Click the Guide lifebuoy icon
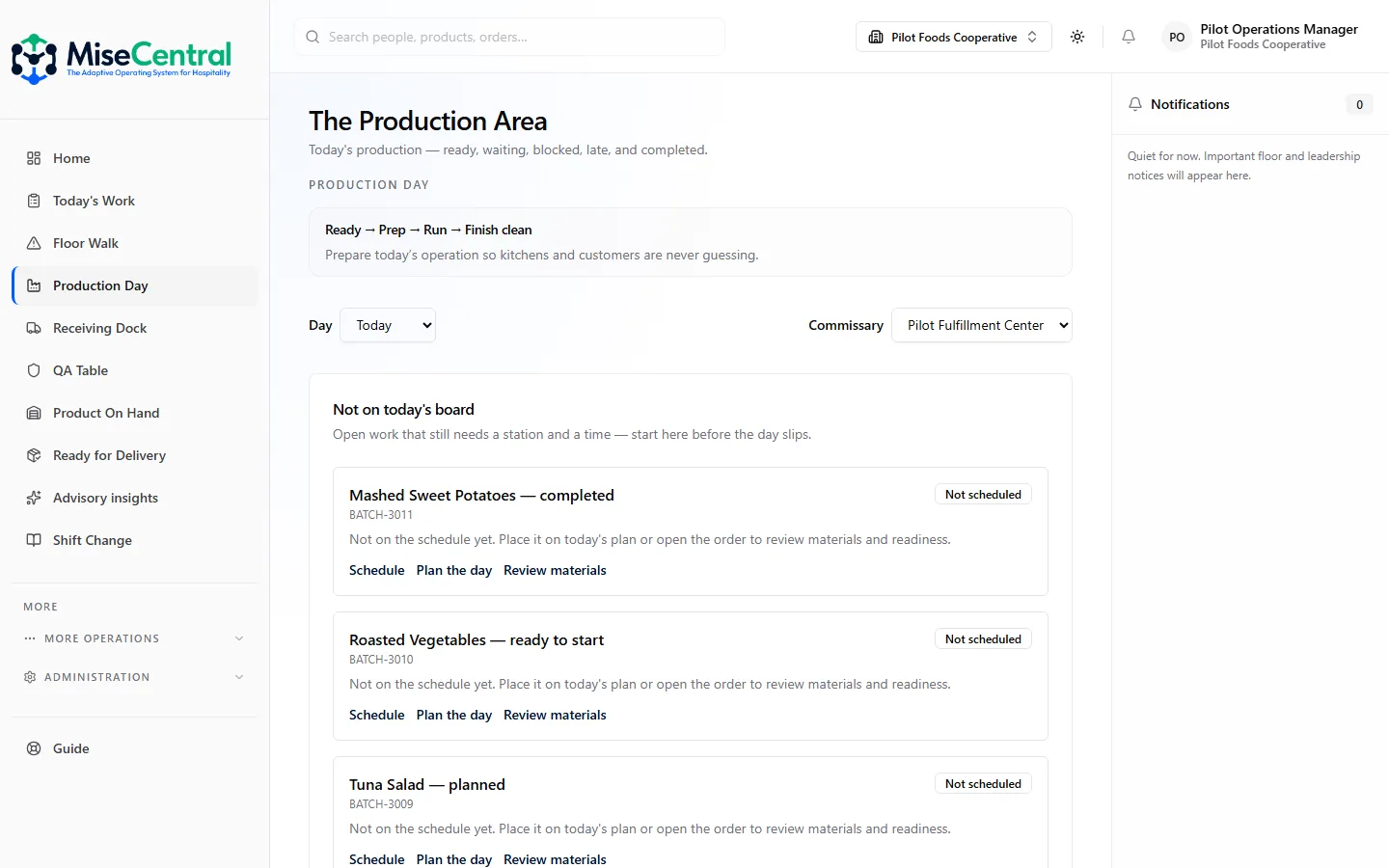The height and width of the screenshot is (868, 1389). (x=34, y=748)
